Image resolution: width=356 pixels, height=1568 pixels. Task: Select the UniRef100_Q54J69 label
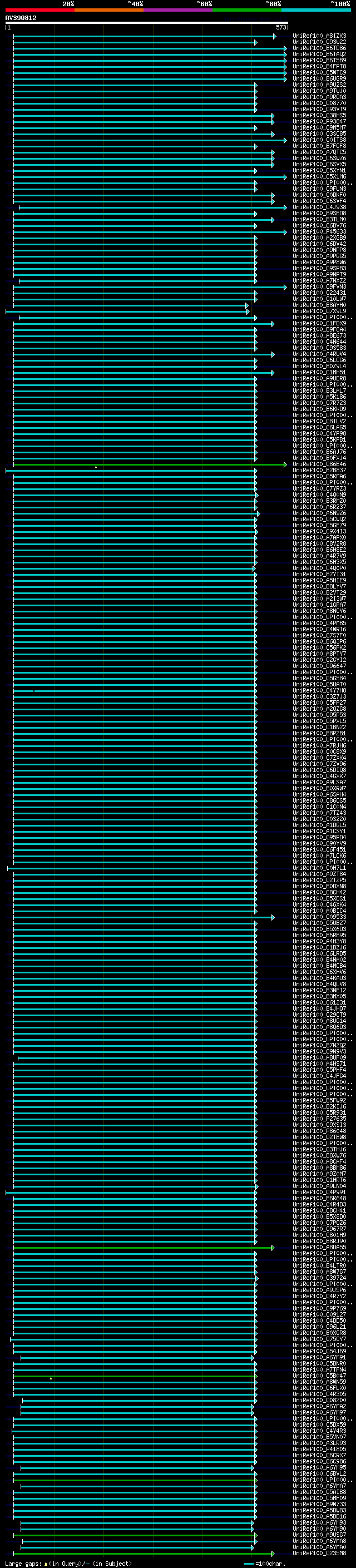coord(319,1351)
